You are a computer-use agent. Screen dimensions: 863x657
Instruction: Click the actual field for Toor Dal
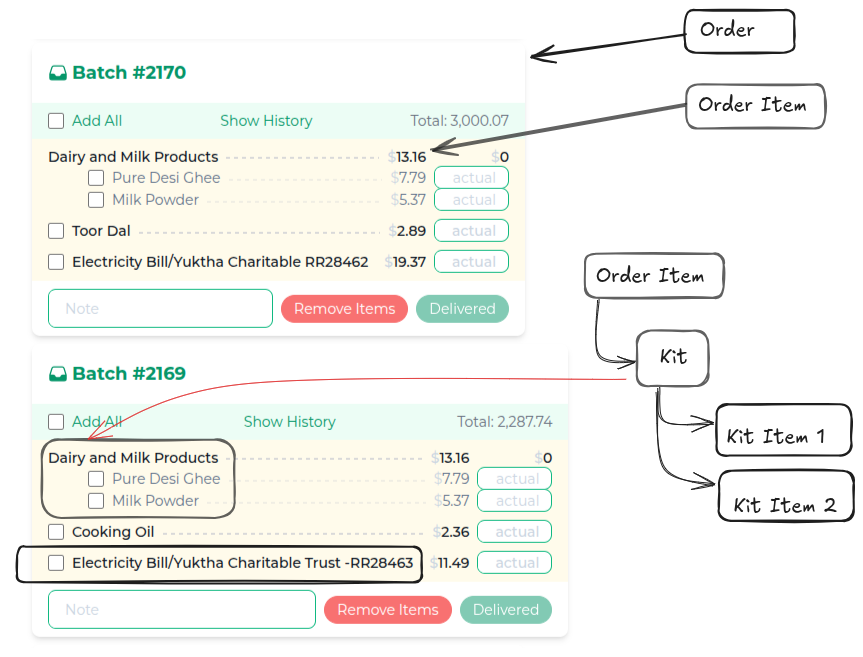pos(473,231)
